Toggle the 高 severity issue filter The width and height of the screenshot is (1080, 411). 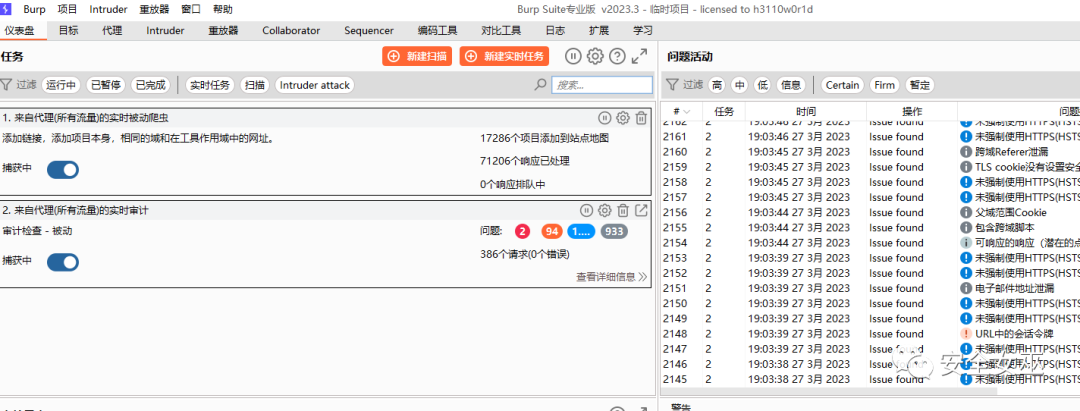point(717,85)
